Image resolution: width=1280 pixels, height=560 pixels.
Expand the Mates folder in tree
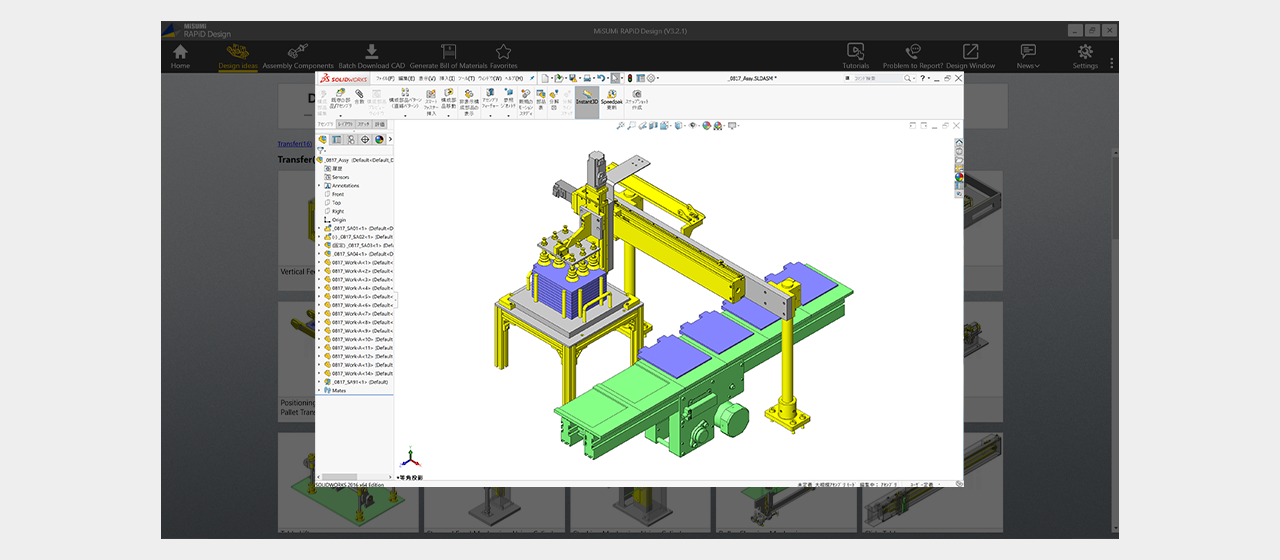pyautogui.click(x=320, y=391)
